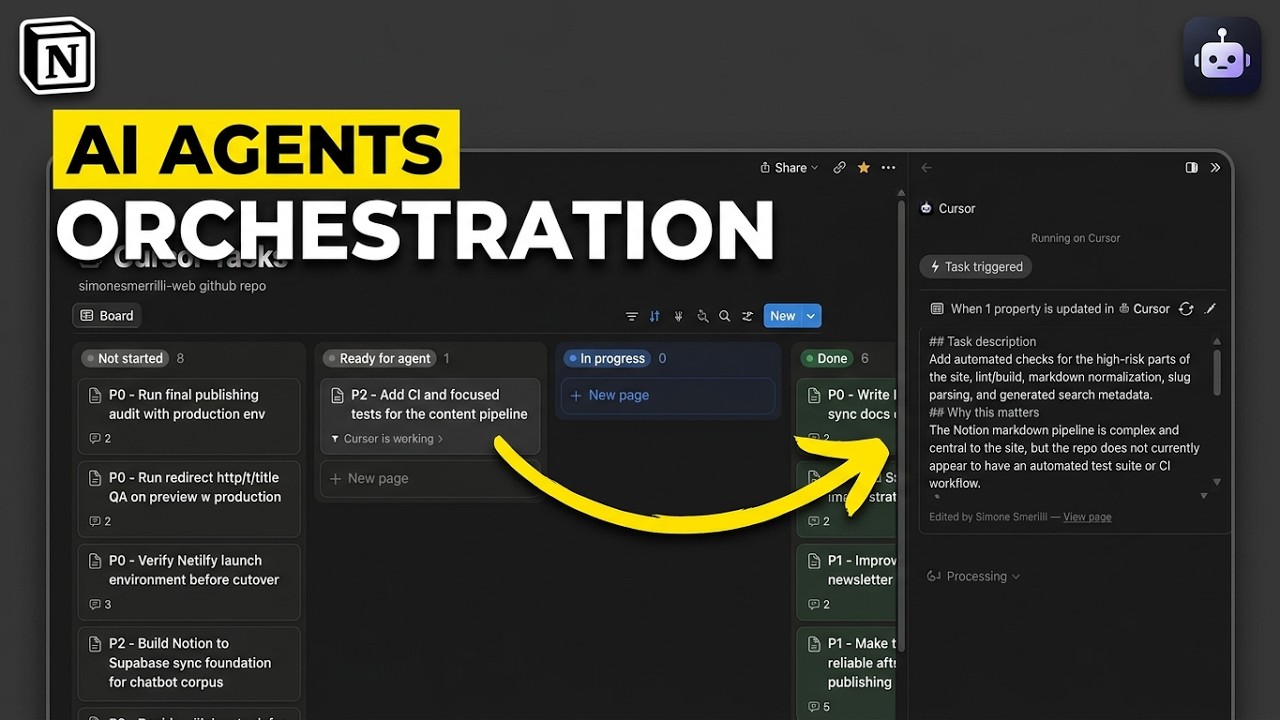Click the '## Task description' heading text
This screenshot has height=720, width=1280.
point(982,341)
